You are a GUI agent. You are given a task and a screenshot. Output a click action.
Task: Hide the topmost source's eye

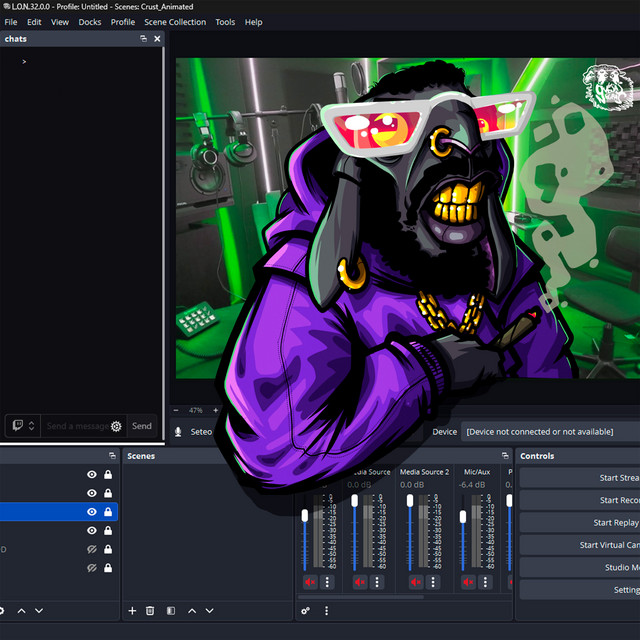[x=92, y=474]
